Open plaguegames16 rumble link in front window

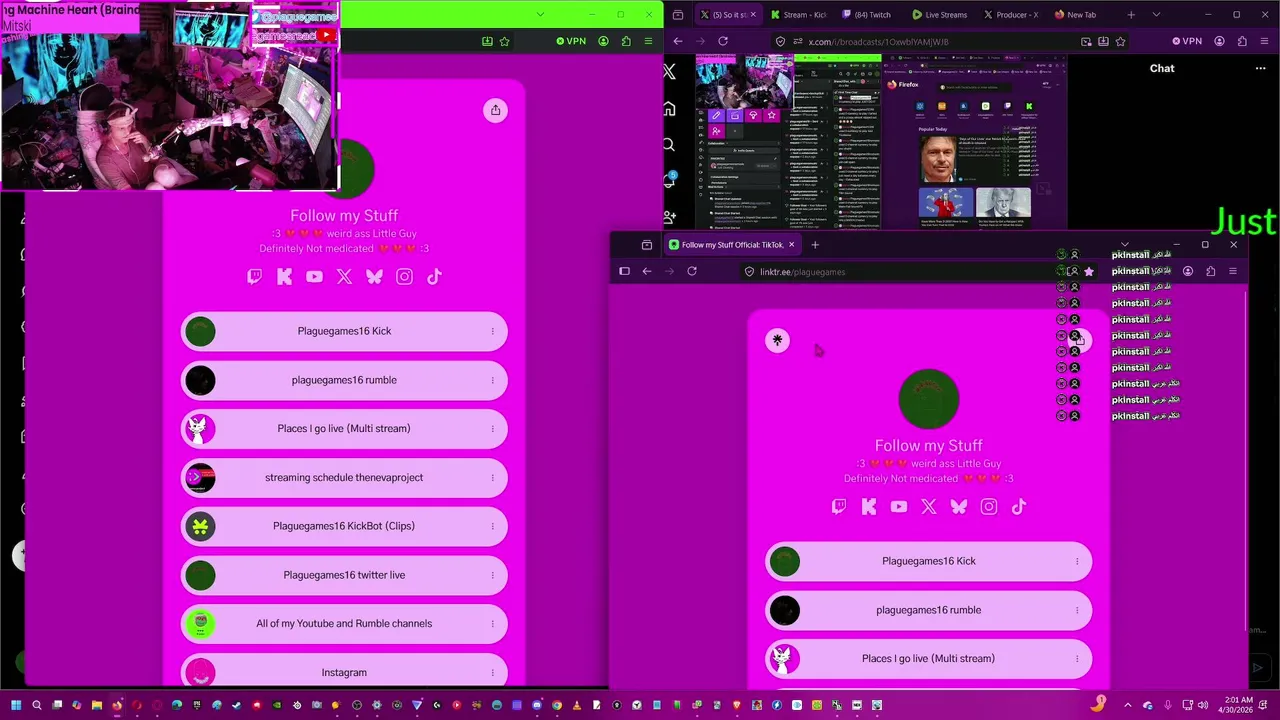pyautogui.click(x=929, y=610)
